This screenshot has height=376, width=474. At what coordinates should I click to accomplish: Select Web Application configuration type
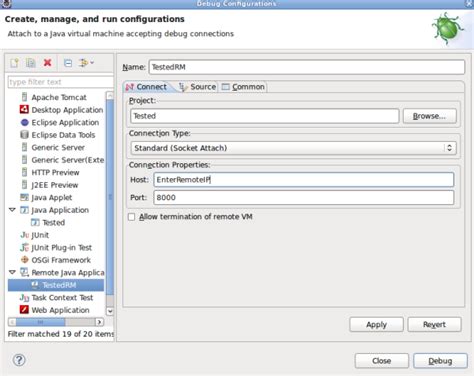[60, 310]
